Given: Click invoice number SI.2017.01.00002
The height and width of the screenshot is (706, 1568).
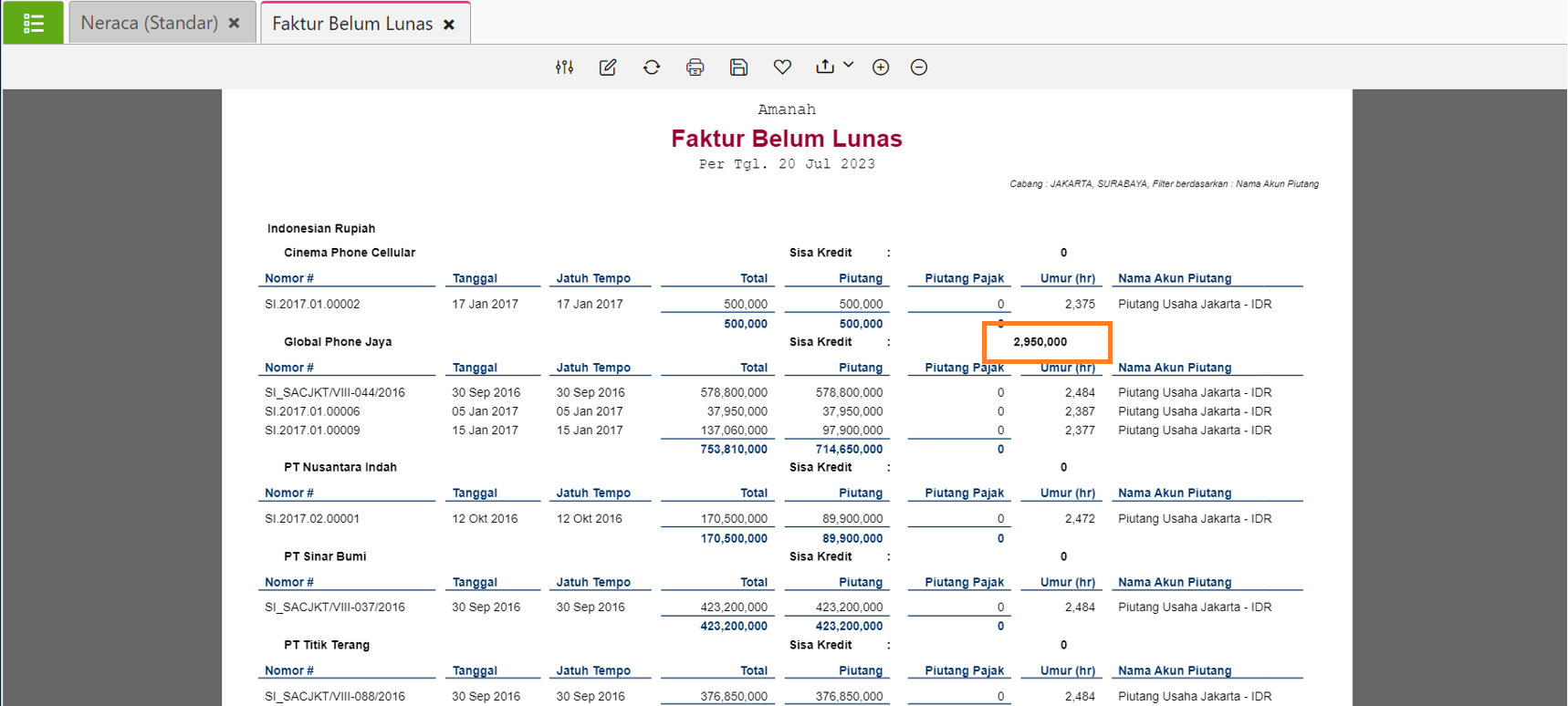Looking at the screenshot, I should point(312,305).
